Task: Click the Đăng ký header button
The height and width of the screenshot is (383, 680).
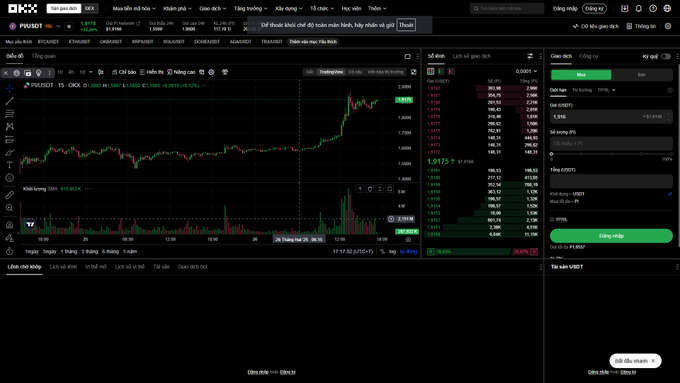Action: [594, 8]
